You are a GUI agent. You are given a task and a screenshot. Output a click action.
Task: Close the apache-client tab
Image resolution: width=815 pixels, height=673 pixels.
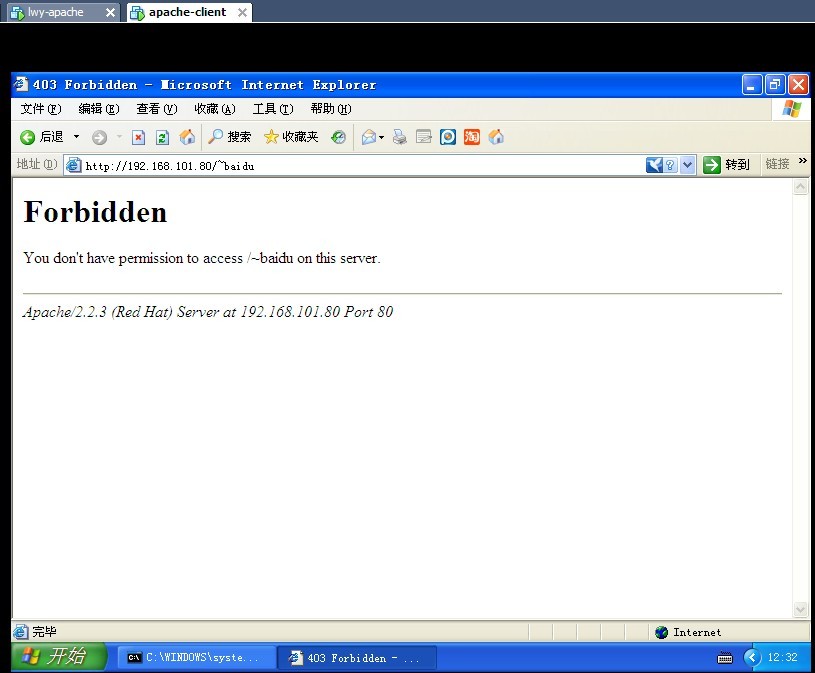pyautogui.click(x=242, y=12)
